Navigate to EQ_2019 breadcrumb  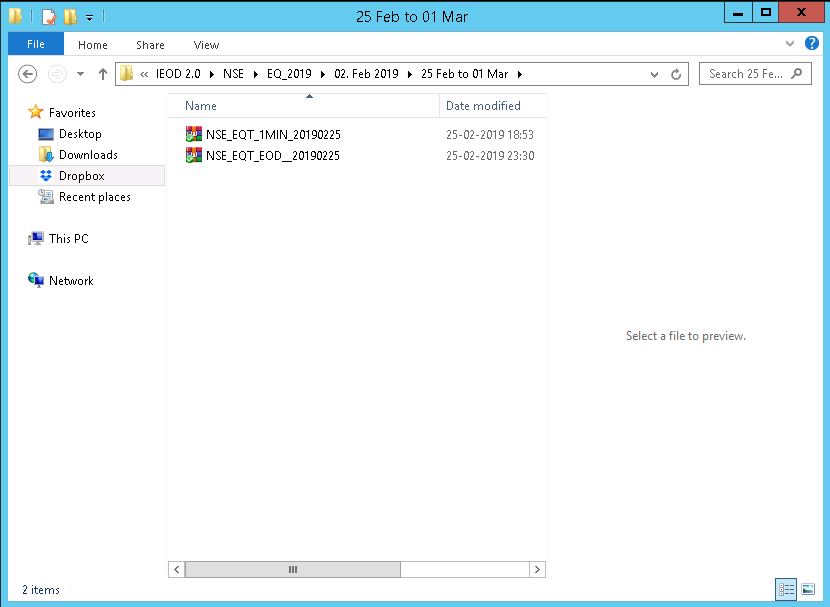289,74
